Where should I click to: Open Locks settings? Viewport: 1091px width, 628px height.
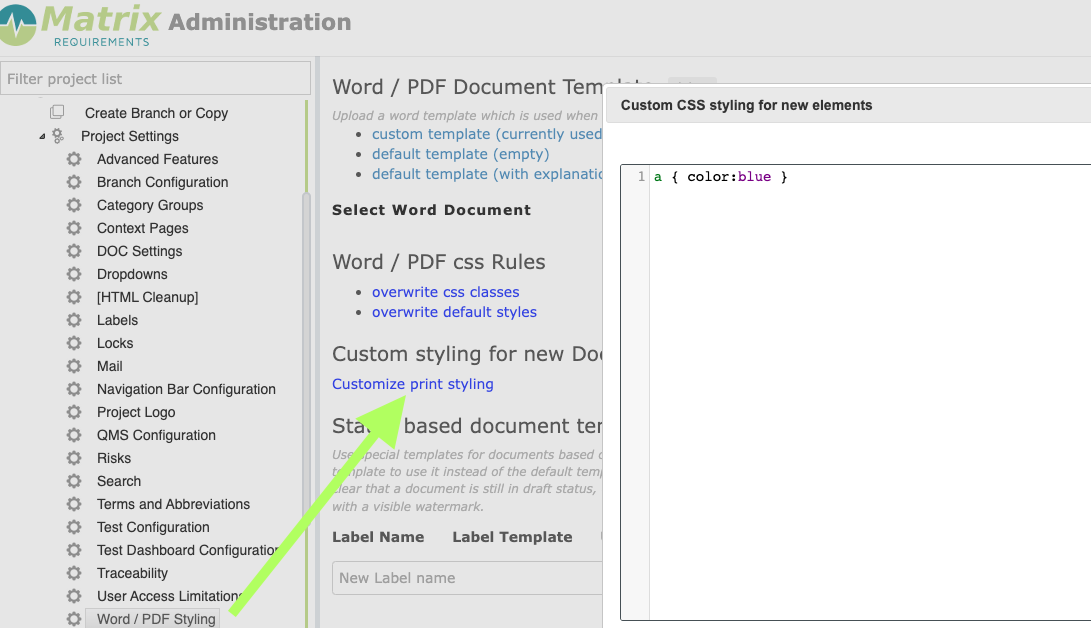pos(115,342)
